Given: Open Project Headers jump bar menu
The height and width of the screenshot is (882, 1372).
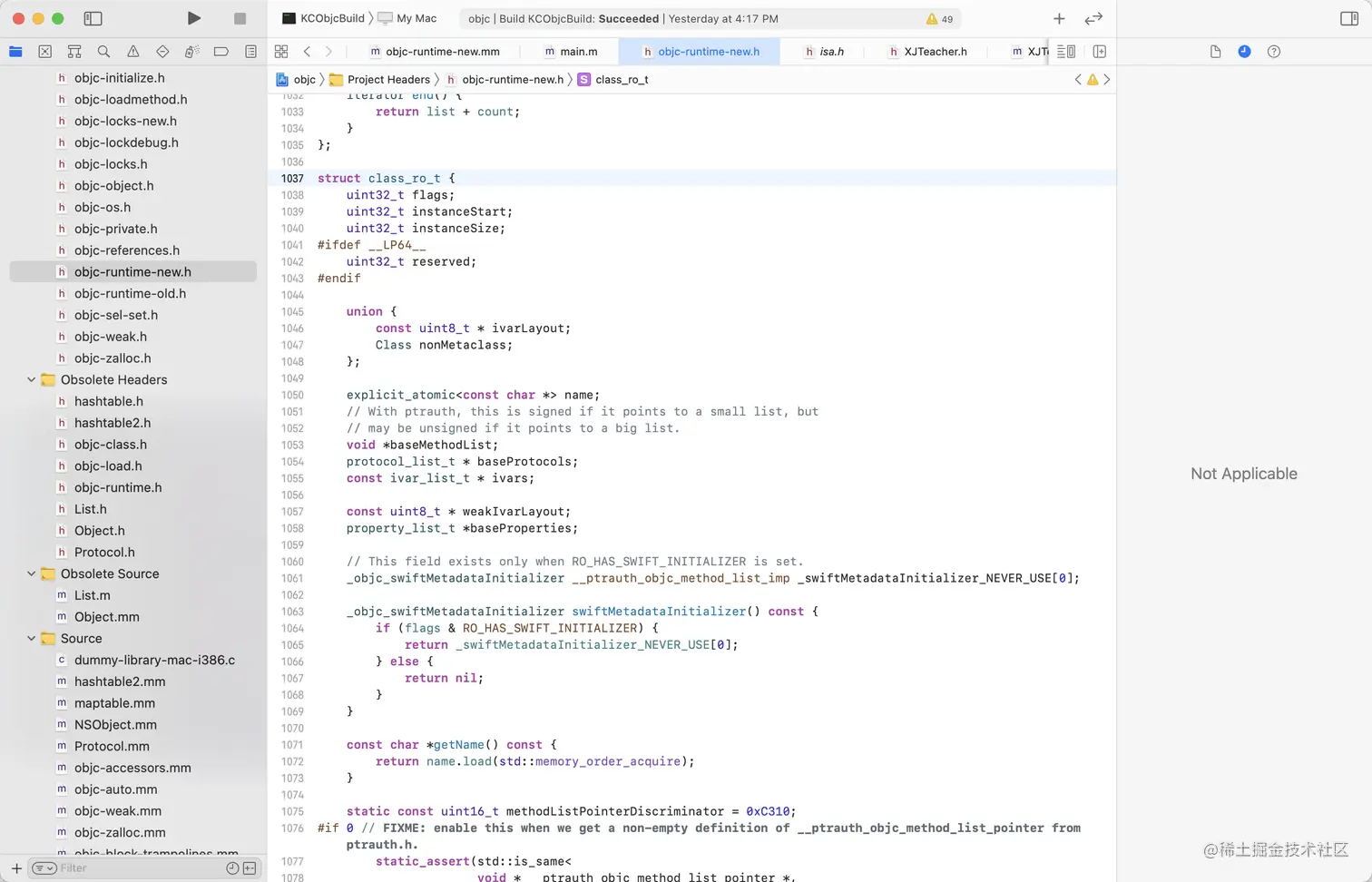Looking at the screenshot, I should (379, 80).
